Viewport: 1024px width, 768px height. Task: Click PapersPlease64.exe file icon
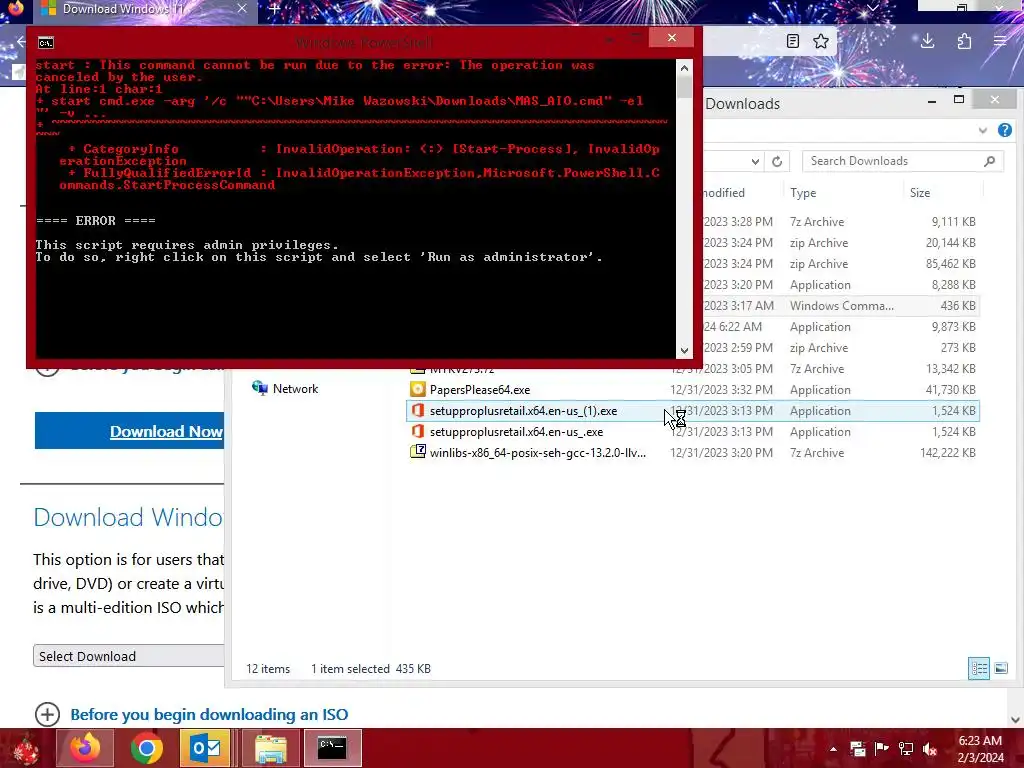pos(417,389)
